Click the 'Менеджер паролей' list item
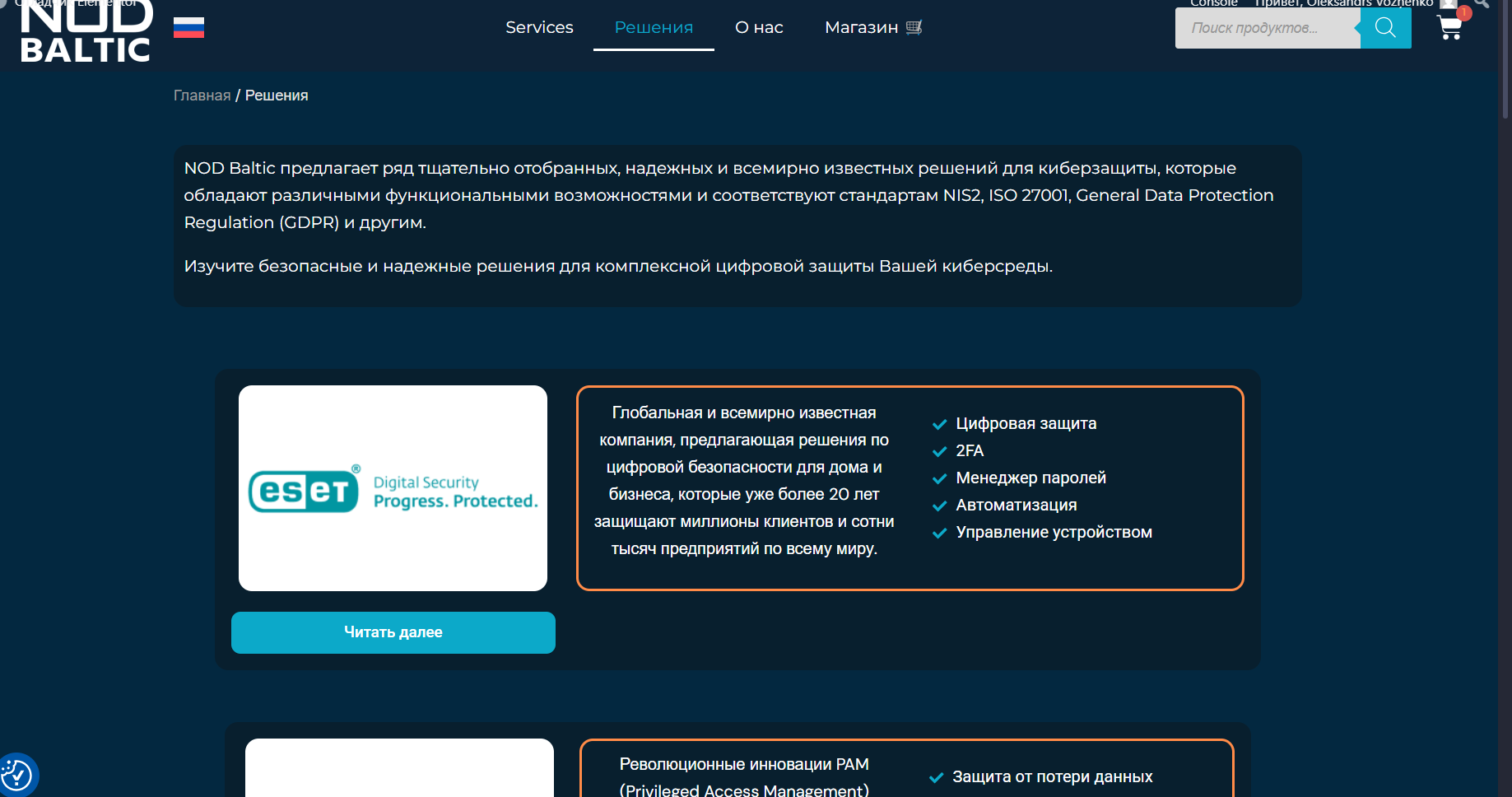Screen dimensions: 1512x797 click(x=1030, y=478)
